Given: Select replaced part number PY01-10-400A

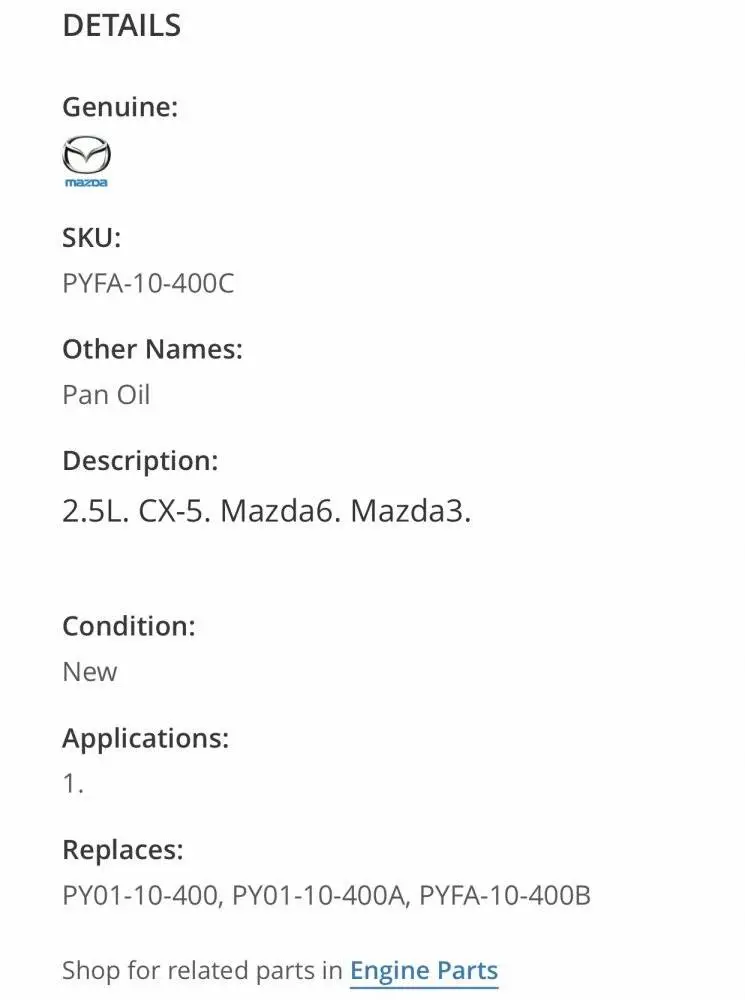Looking at the screenshot, I should [318, 896].
